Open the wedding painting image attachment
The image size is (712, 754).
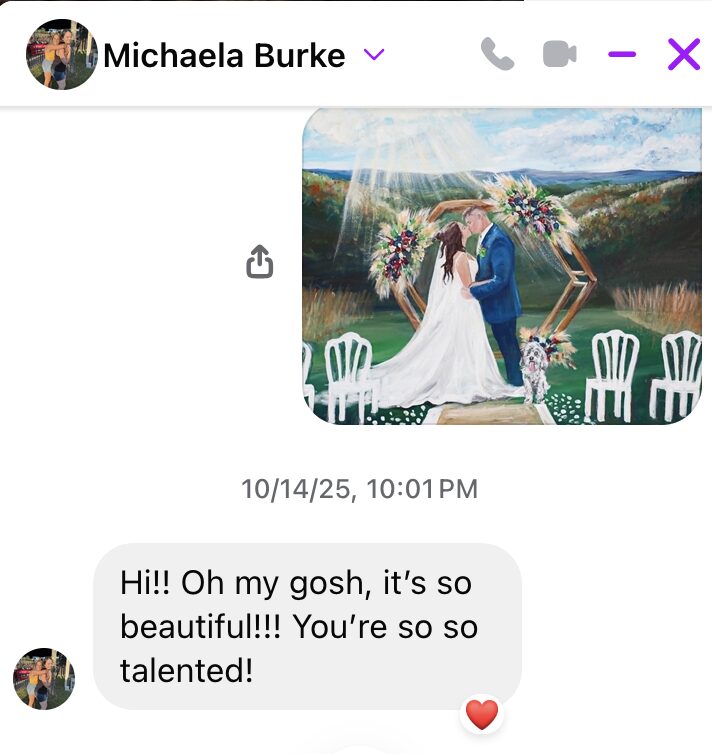502,266
